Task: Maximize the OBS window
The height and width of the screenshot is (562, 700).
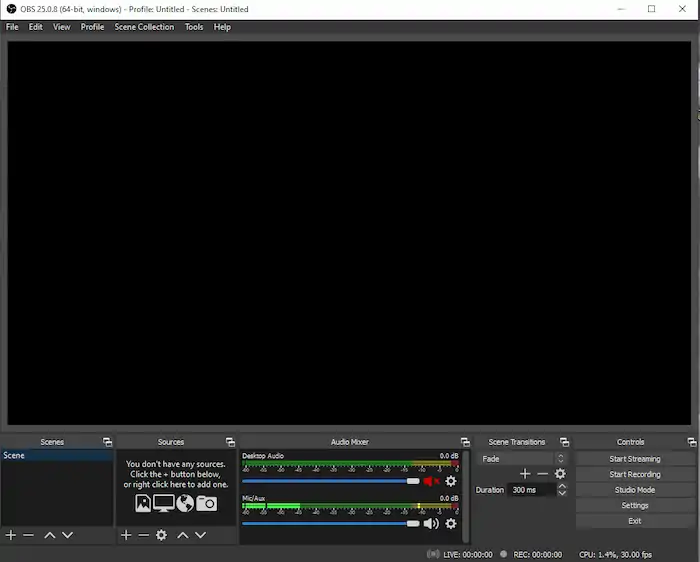Action: 651,9
